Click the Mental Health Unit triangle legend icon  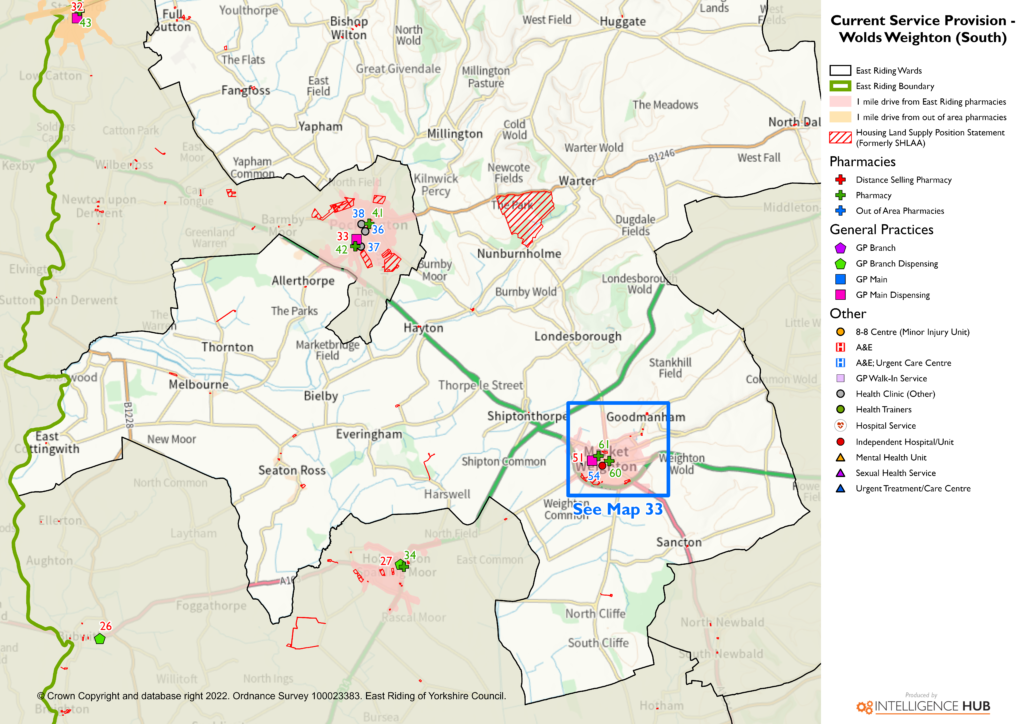click(x=840, y=457)
